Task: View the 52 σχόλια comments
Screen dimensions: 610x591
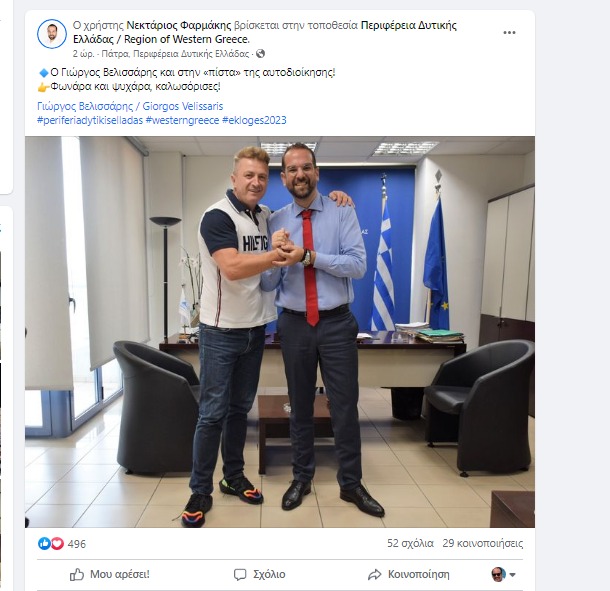Action: point(410,543)
